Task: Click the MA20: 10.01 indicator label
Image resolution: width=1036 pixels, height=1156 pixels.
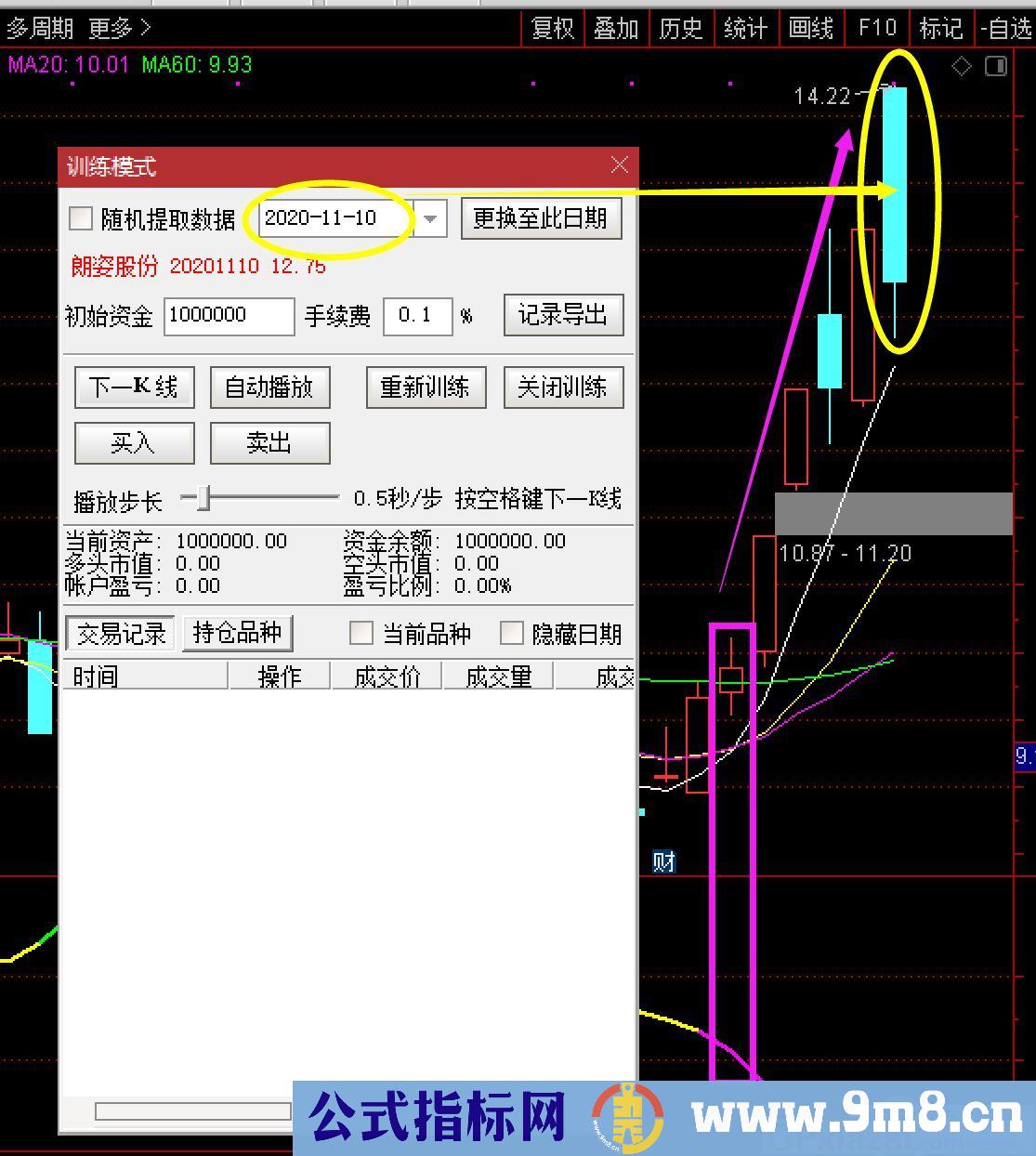Action: pos(68,65)
